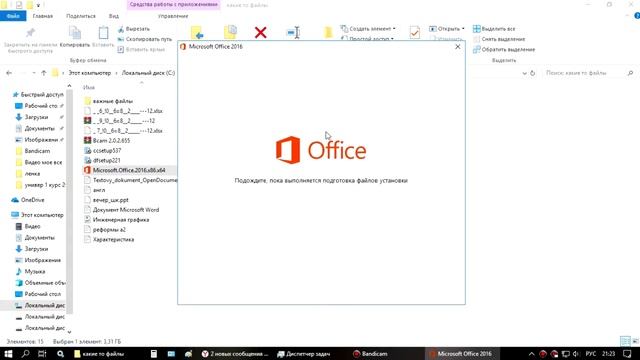The width and height of the screenshot is (640, 360).
Task: Switch to details view icon in status bar
Action: click(x=625, y=341)
